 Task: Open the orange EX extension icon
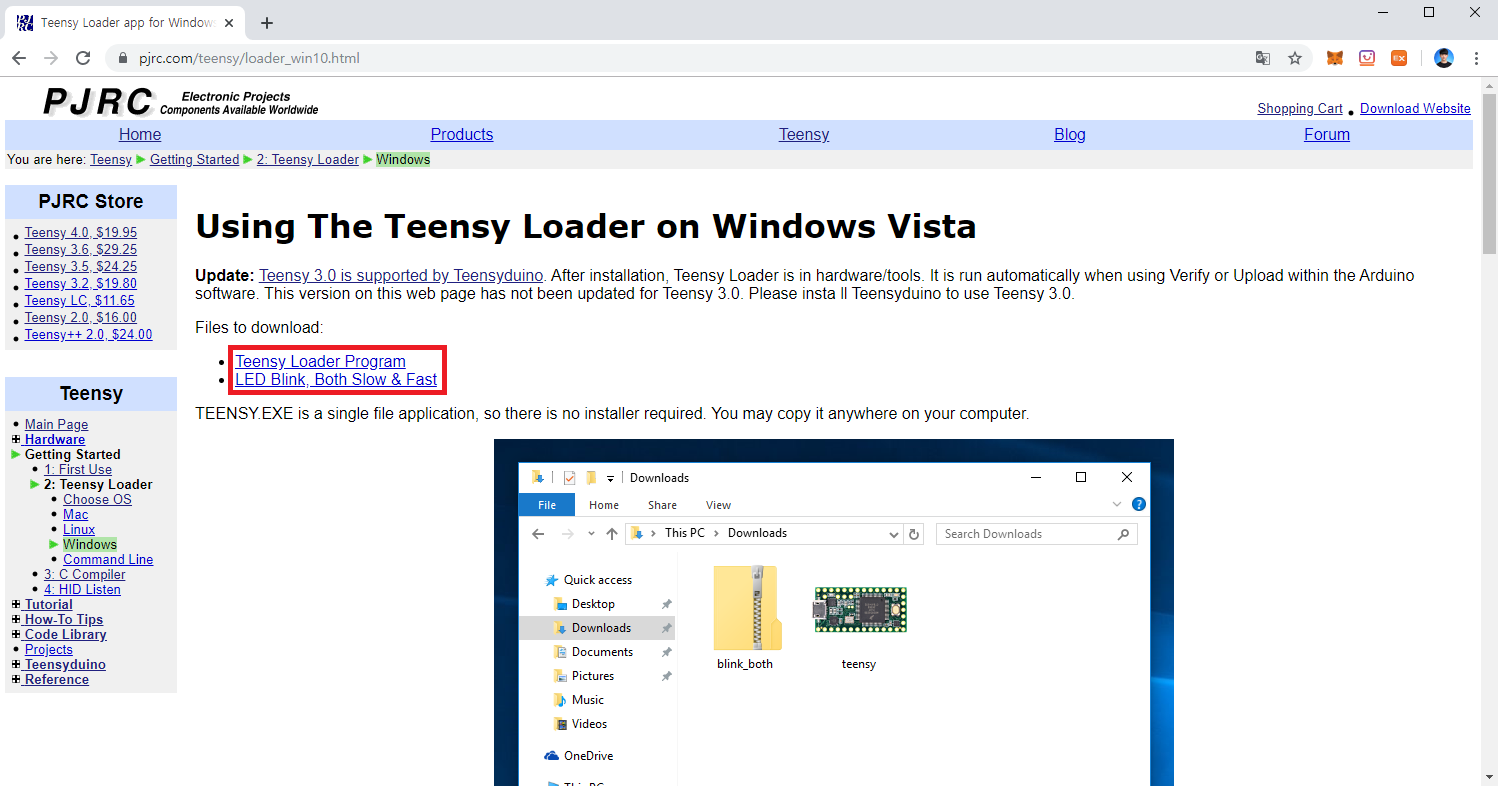click(x=1399, y=58)
